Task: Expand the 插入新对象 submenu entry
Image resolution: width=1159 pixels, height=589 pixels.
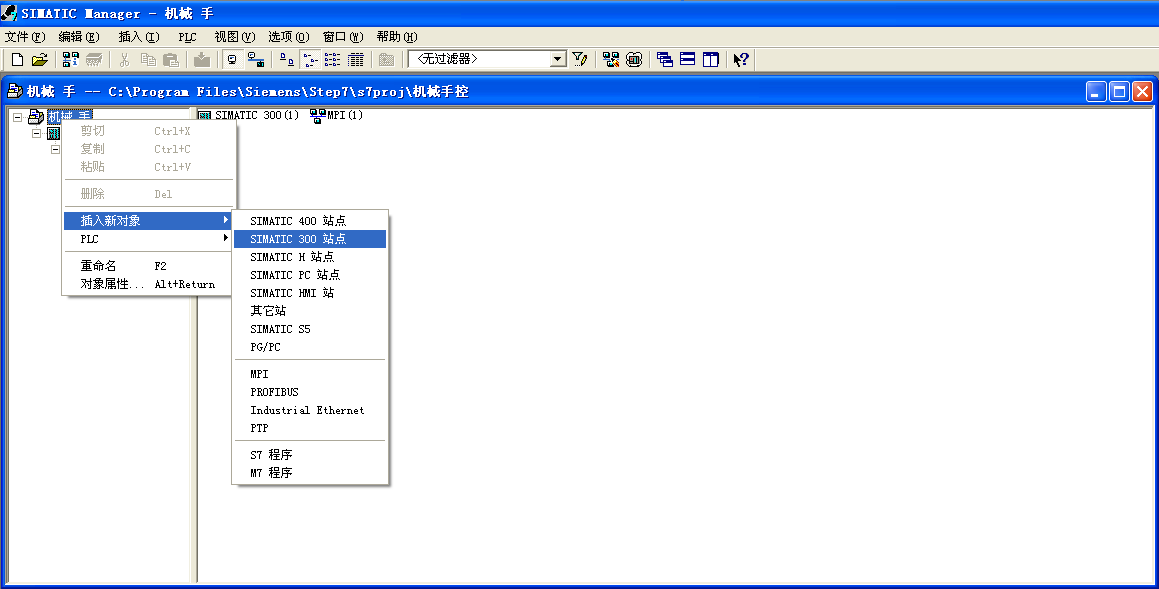Action: point(149,220)
